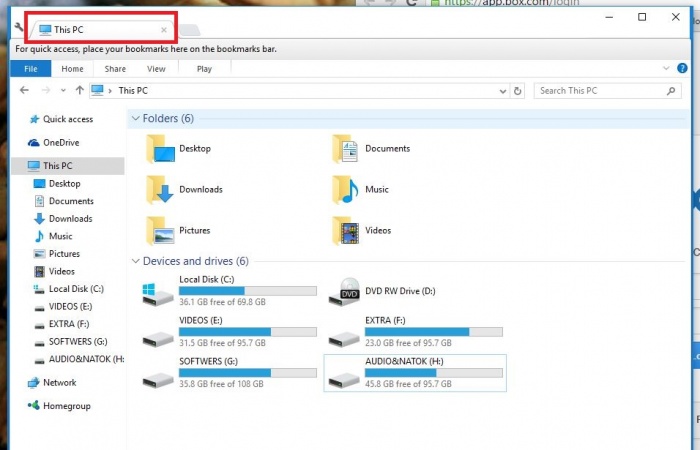Open the Downloads folder icon in Folders
This screenshot has height=450, width=700.
click(160, 190)
